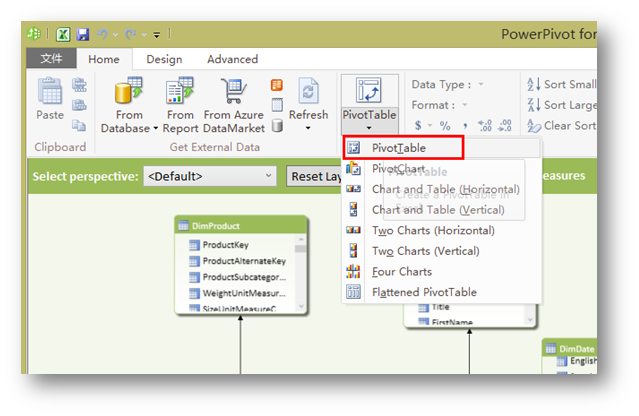The image size is (639, 416).
Task: Open Undo history dropdown arrow
Action: tap(115, 35)
